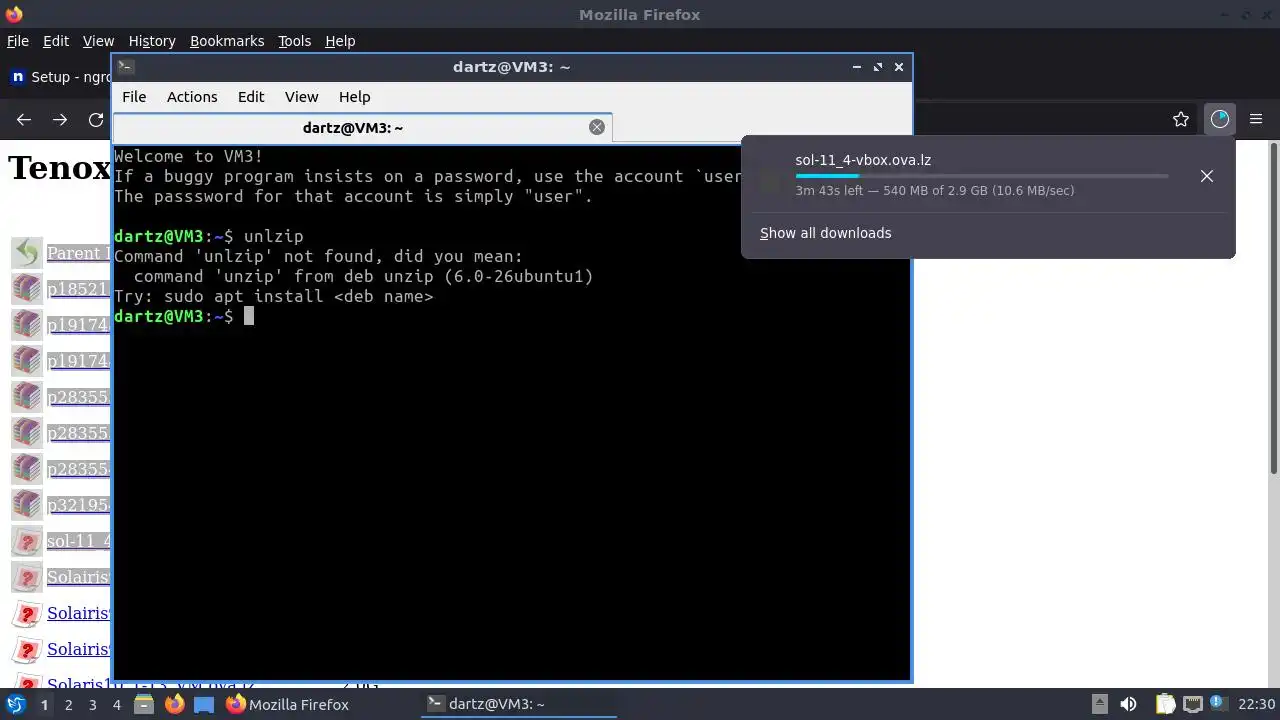Screen dimensions: 1280x720
Task: Click the Firefox logo in the title bar
Action: tap(14, 14)
